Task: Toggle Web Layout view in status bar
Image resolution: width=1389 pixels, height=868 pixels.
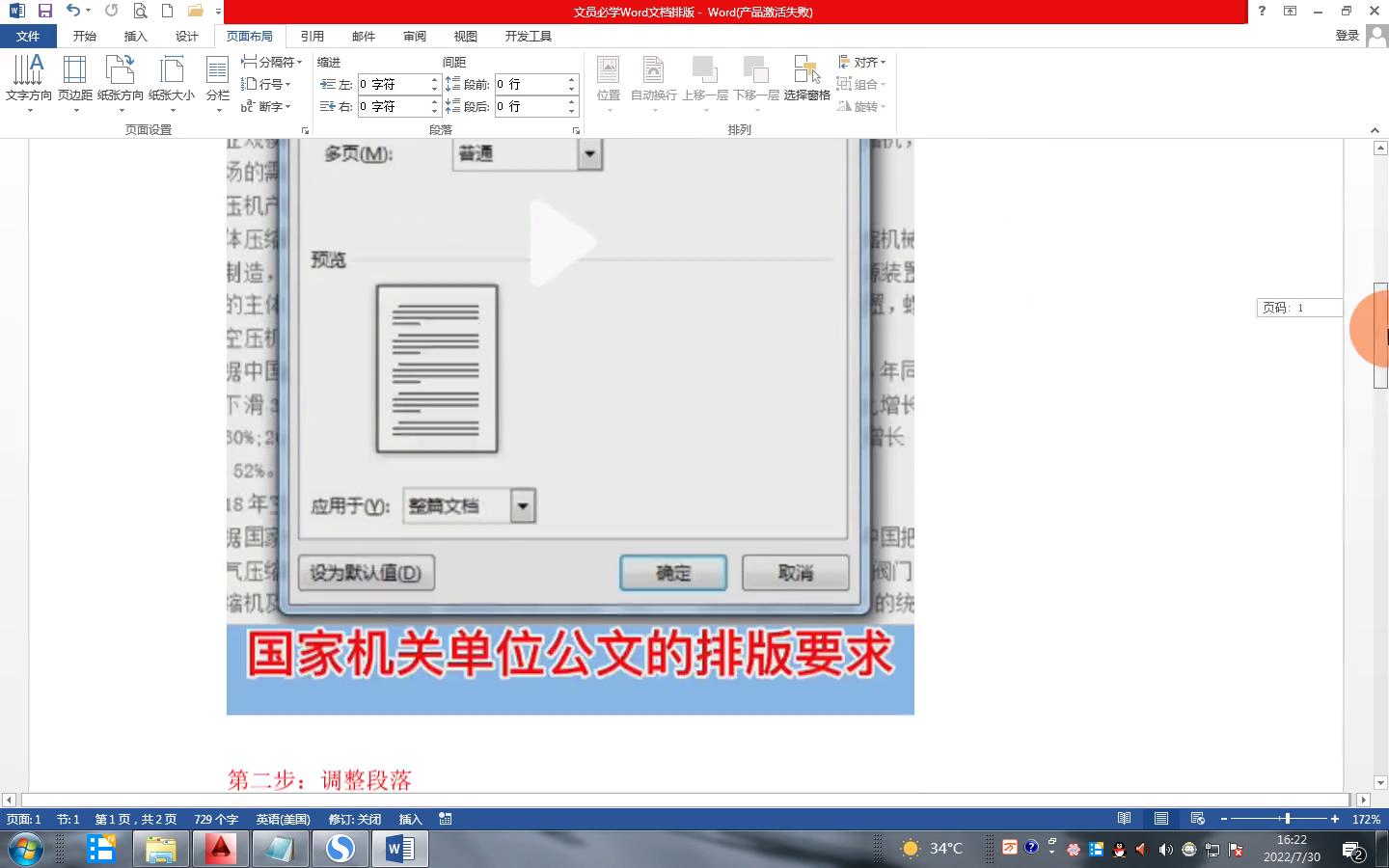Action: 1197,819
